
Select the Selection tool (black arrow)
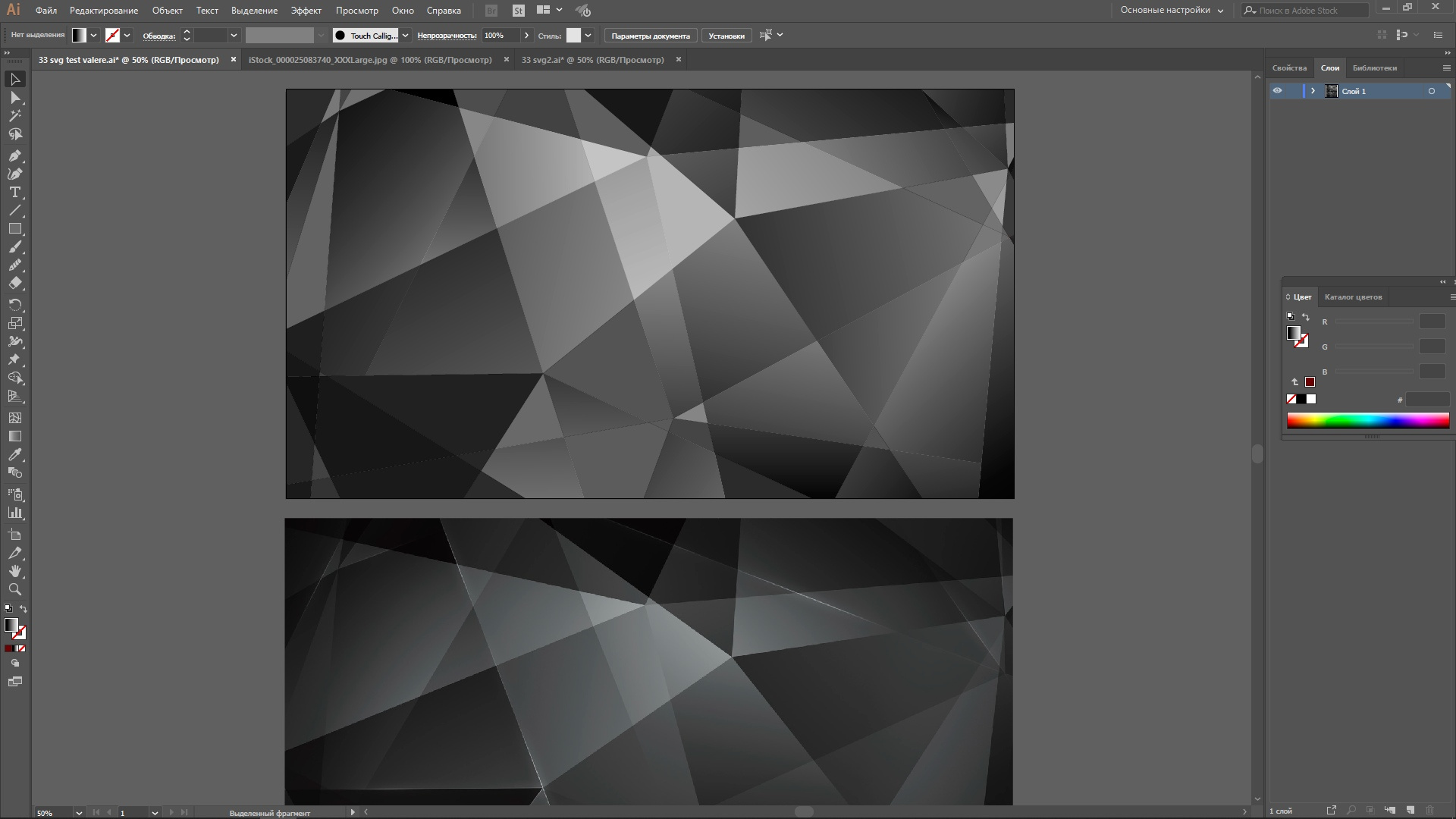coord(15,80)
